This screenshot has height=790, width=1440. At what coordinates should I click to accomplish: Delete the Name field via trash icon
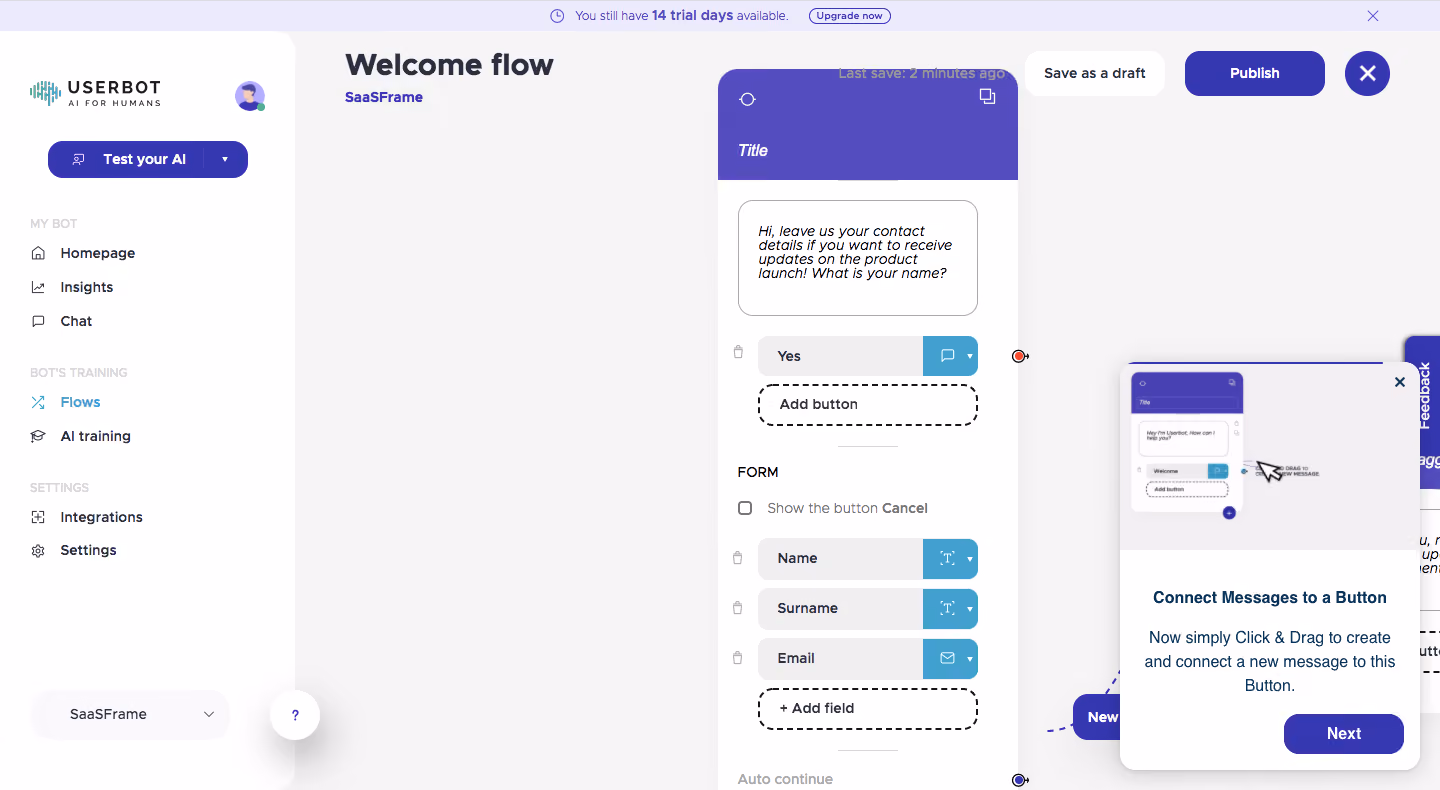738,558
